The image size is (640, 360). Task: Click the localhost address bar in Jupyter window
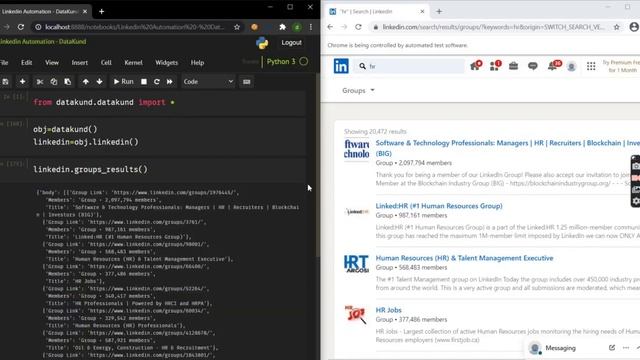[135, 27]
